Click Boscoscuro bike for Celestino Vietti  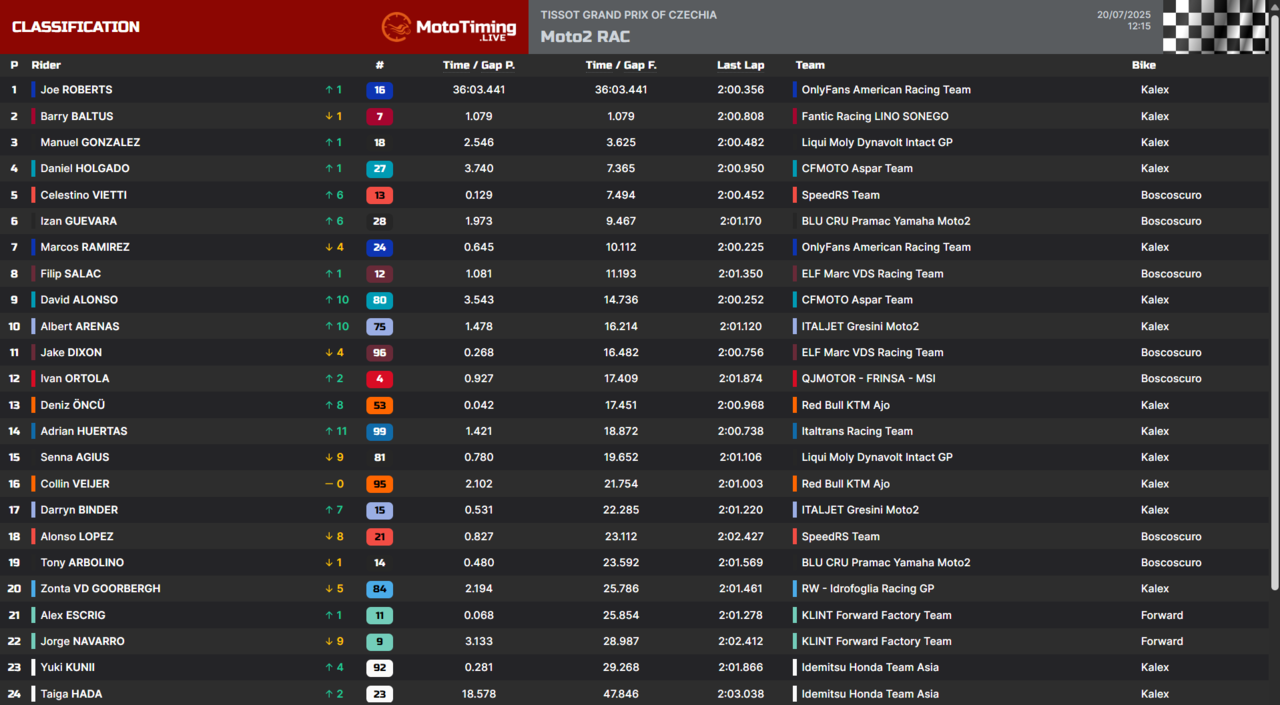click(1171, 195)
